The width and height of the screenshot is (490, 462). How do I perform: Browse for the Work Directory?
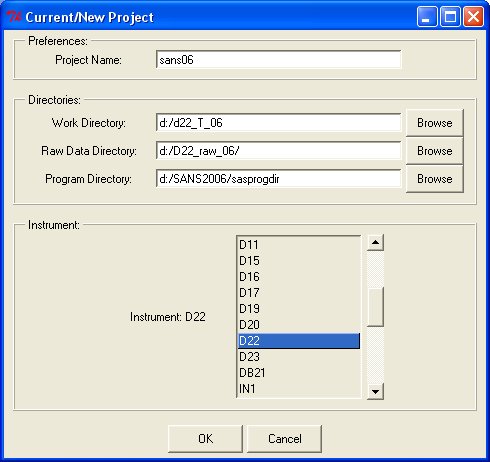coord(435,123)
